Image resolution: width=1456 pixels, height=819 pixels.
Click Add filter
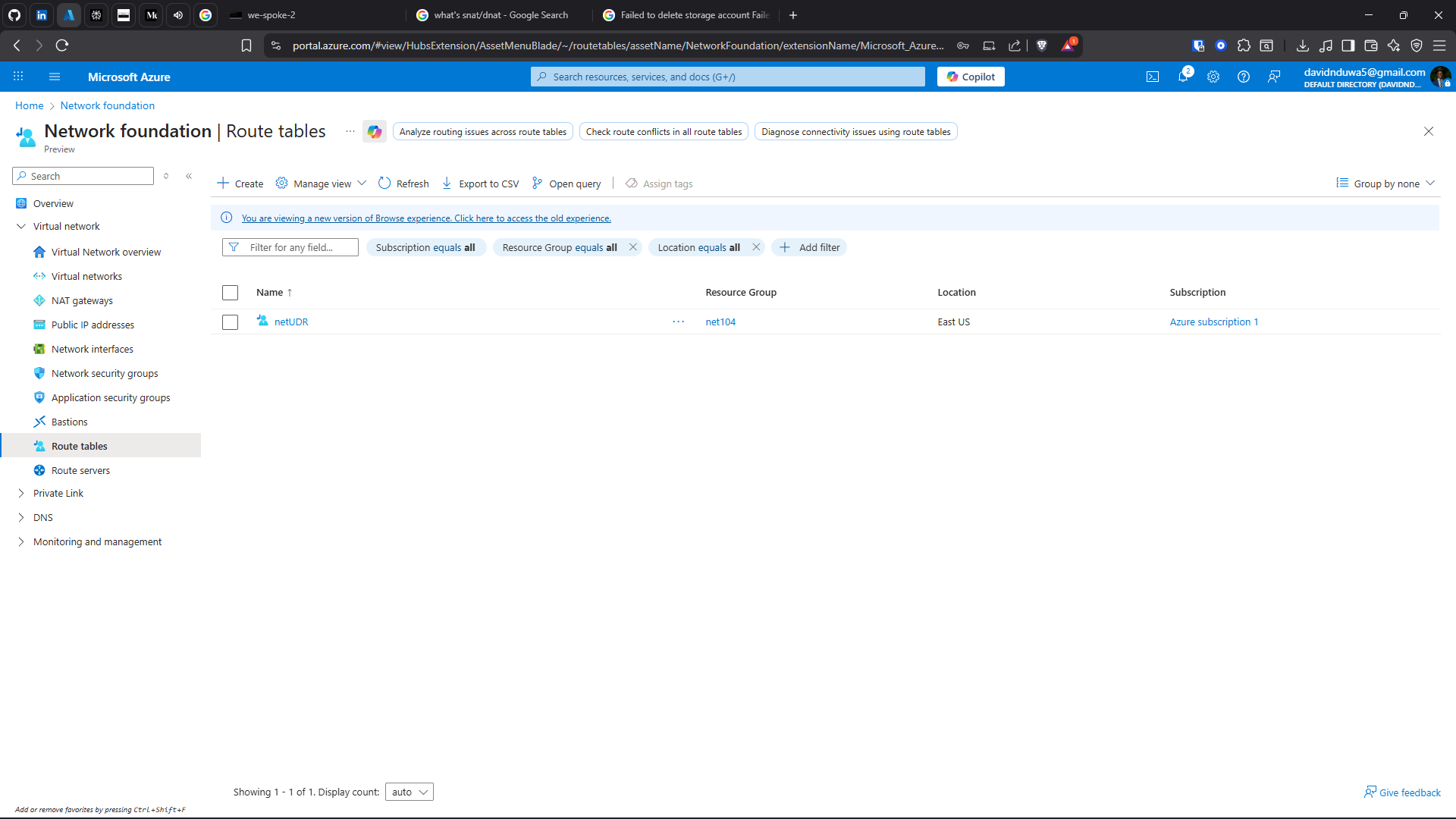[809, 247]
